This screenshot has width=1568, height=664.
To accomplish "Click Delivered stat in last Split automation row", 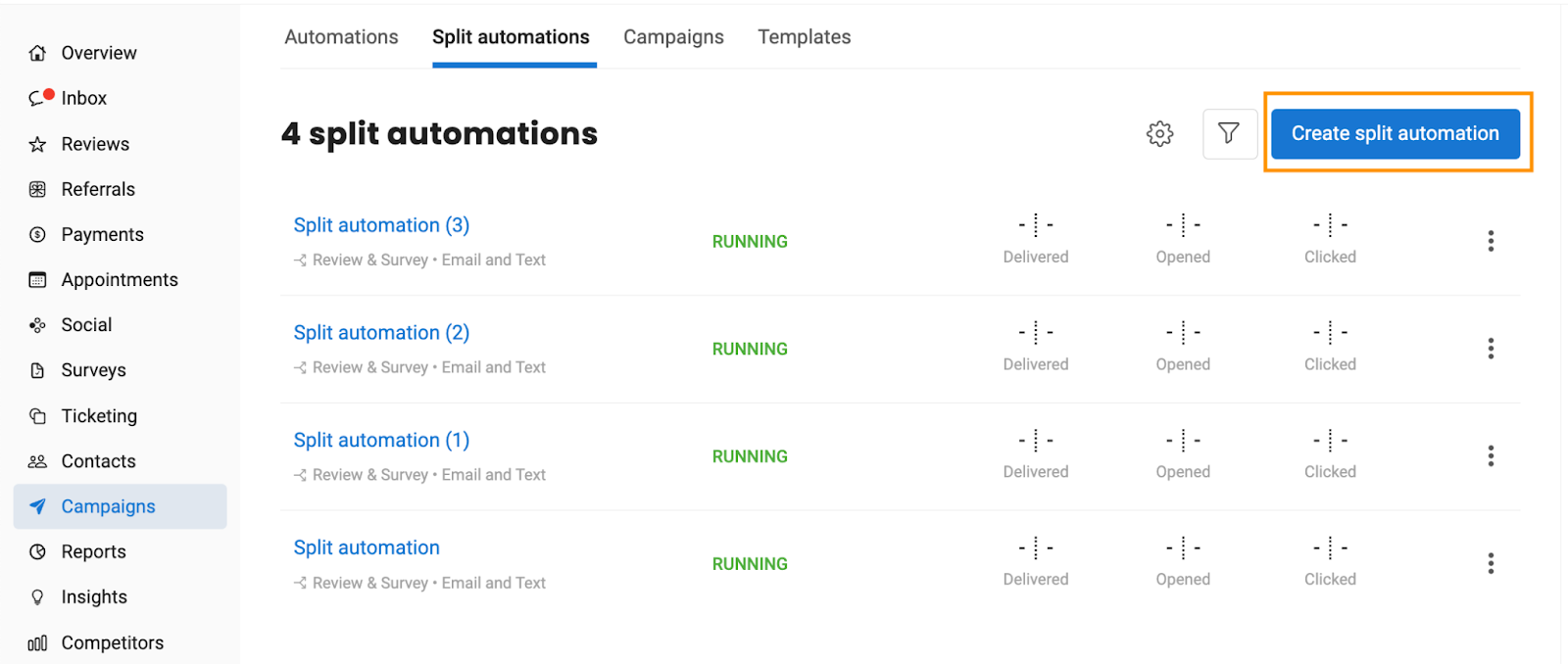I will 1036,563.
